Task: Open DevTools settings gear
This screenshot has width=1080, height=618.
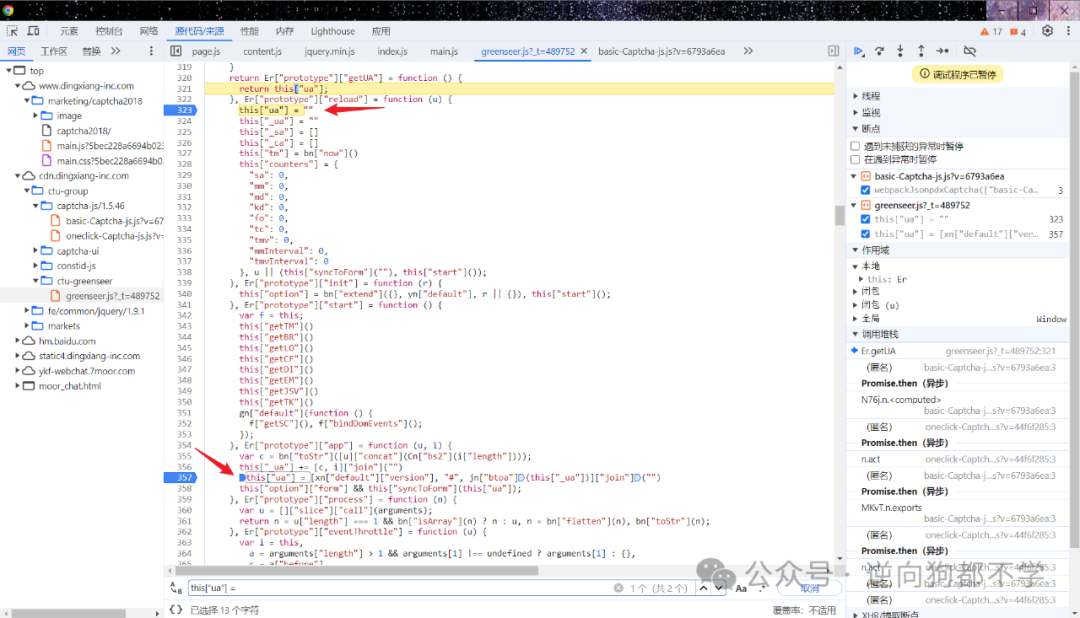Action: [1047, 31]
